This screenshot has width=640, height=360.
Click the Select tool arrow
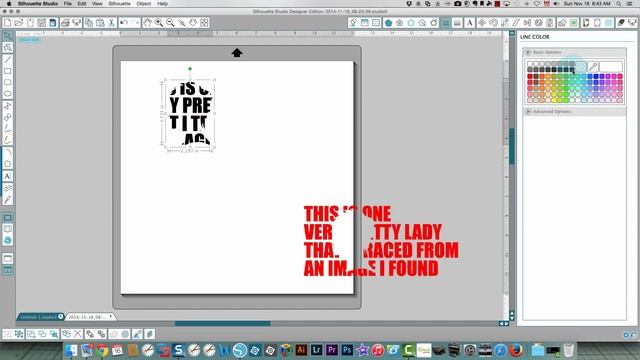pos(7,36)
